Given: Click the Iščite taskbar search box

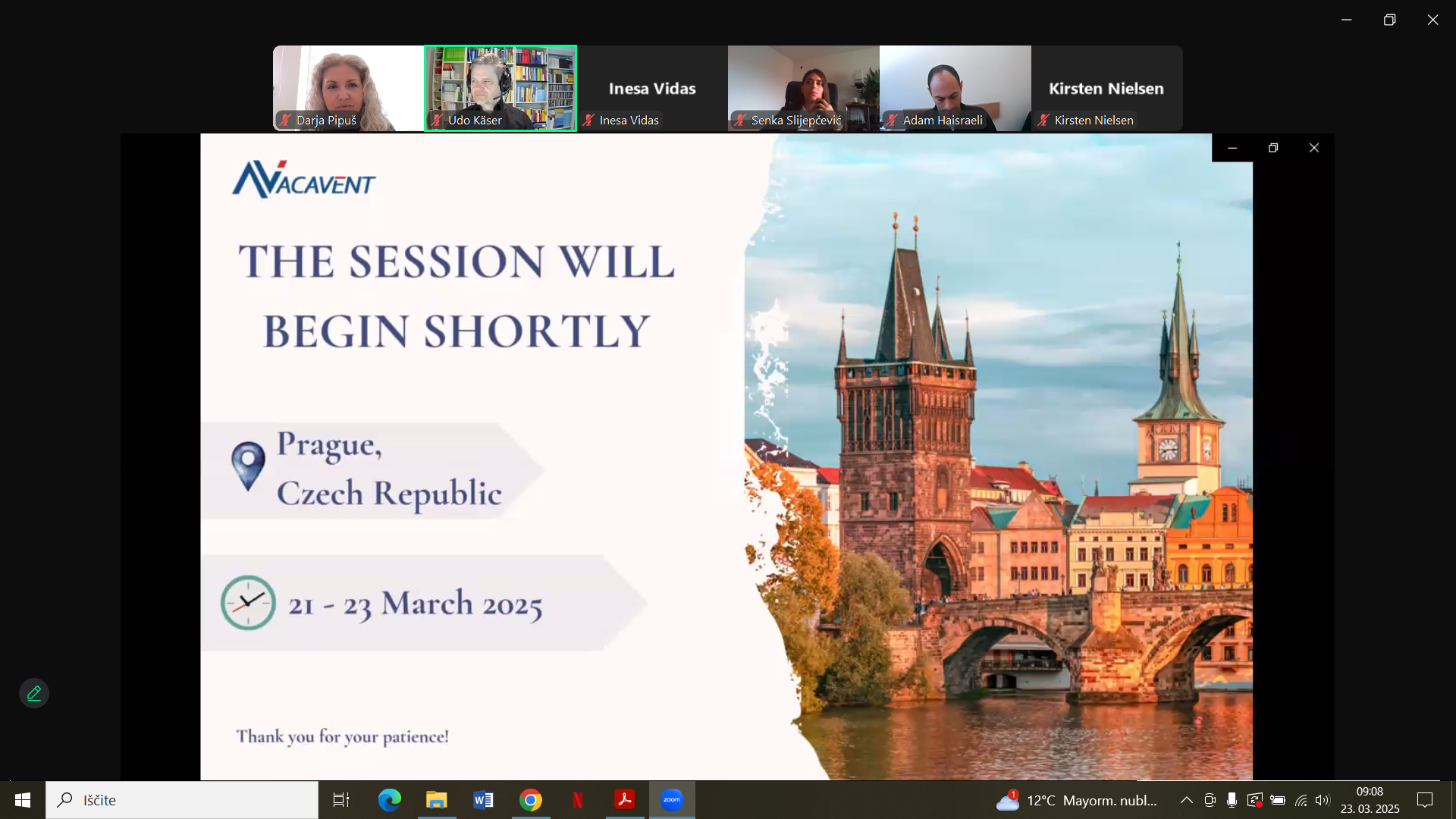Looking at the screenshot, I should pos(182,800).
